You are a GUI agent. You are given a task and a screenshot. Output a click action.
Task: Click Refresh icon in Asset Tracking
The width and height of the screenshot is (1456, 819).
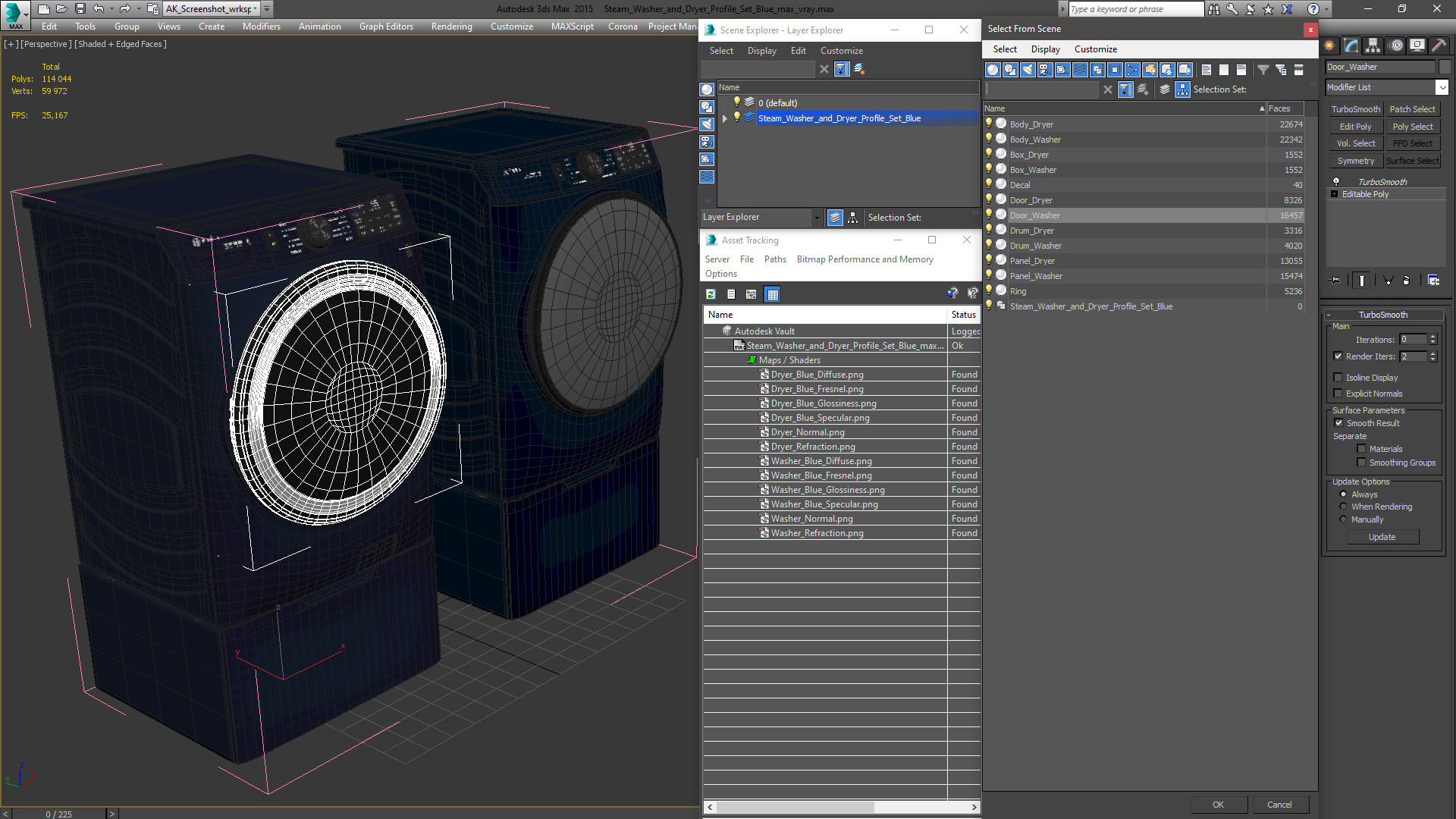[711, 294]
